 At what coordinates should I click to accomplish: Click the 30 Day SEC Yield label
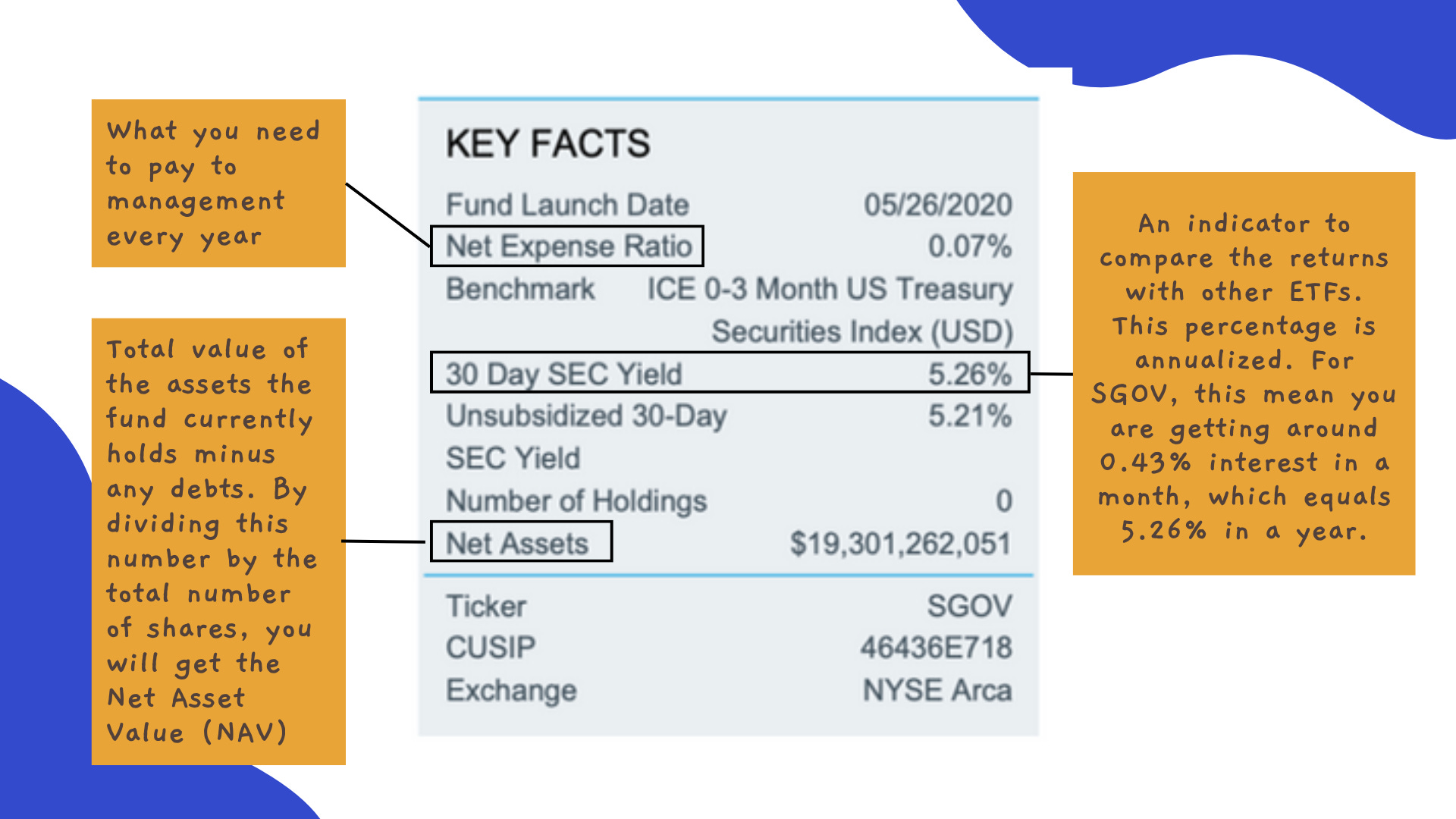(563, 374)
